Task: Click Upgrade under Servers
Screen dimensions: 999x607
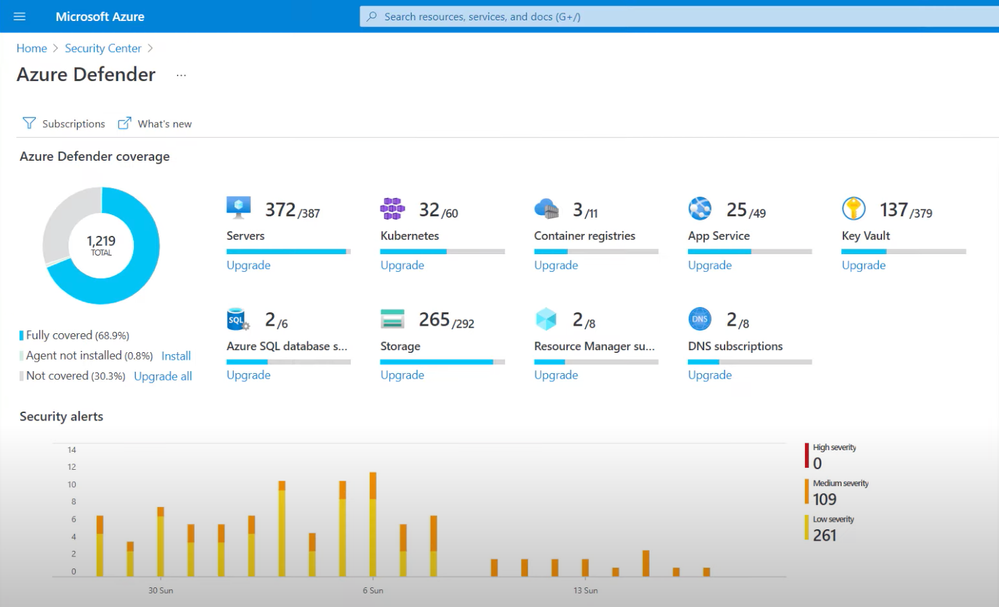Action: point(248,265)
